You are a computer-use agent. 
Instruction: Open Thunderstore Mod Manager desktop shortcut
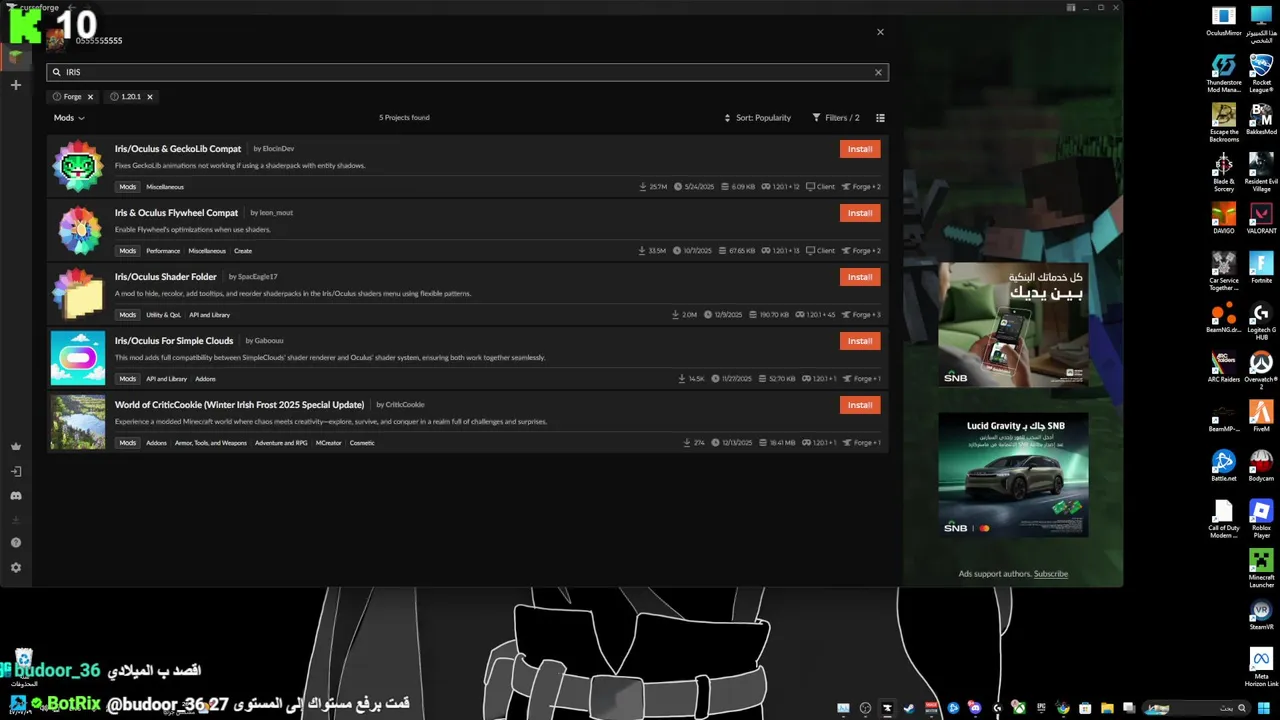click(x=1223, y=73)
